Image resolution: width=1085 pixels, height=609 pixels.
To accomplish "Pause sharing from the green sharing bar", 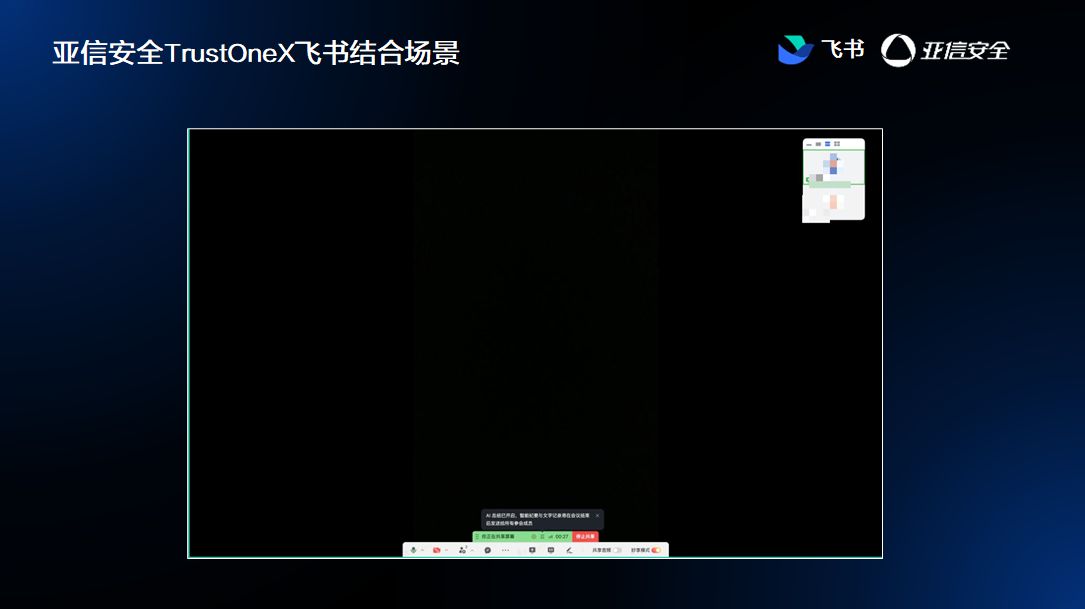I will click(542, 536).
